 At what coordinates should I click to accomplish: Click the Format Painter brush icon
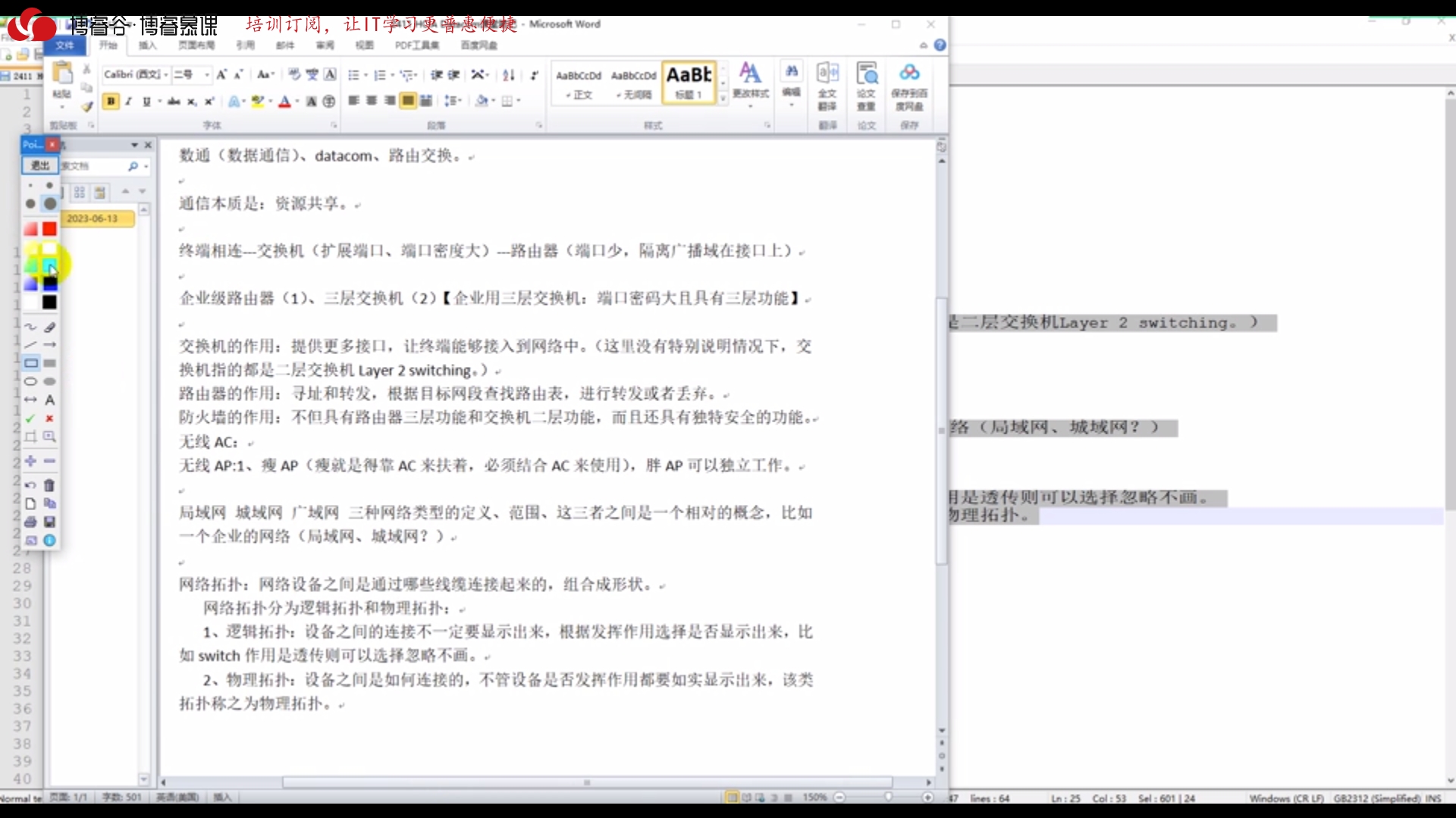pyautogui.click(x=87, y=106)
